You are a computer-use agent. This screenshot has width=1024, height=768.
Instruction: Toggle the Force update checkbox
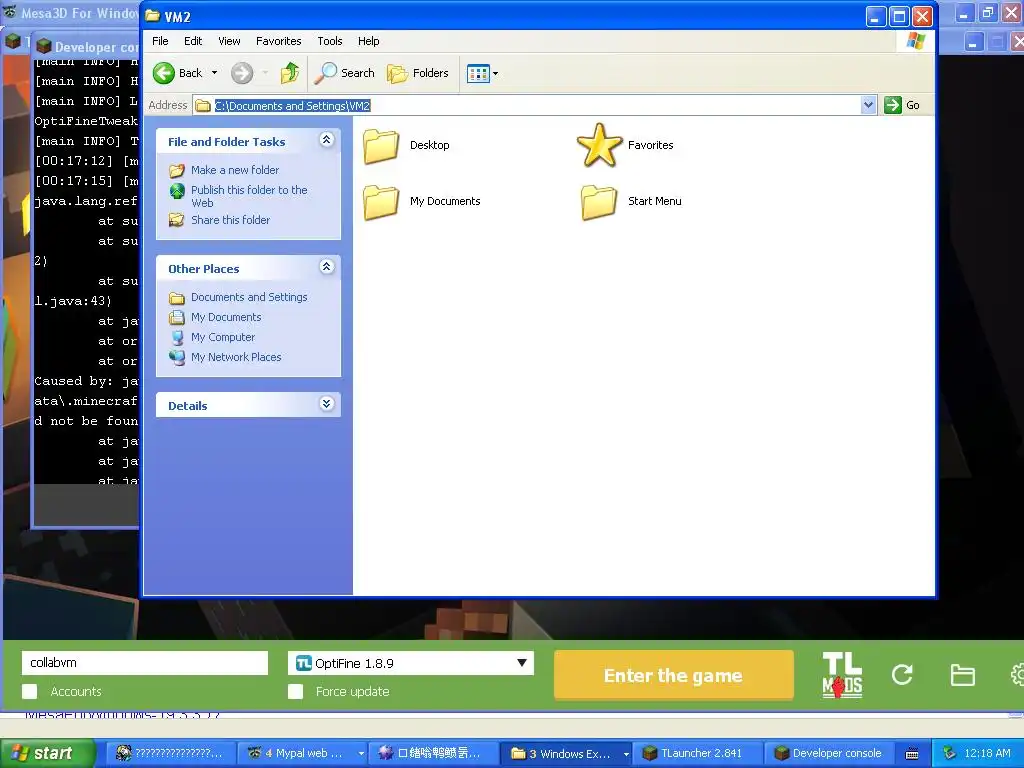pos(295,692)
